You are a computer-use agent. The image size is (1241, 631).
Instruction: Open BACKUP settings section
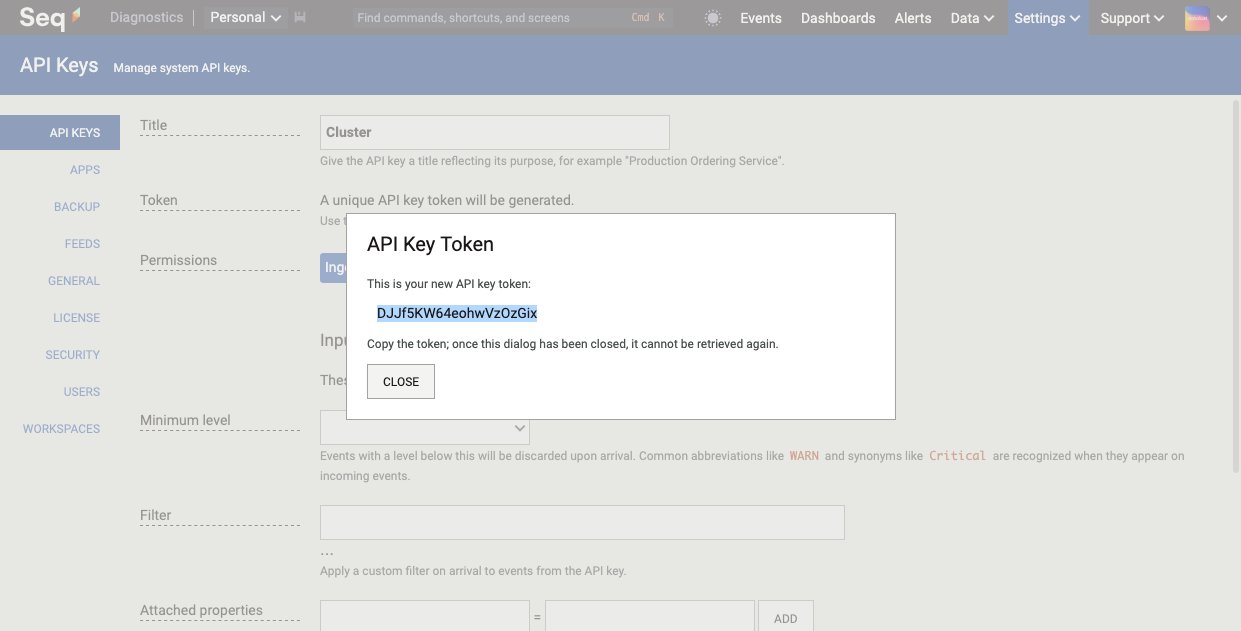point(77,207)
